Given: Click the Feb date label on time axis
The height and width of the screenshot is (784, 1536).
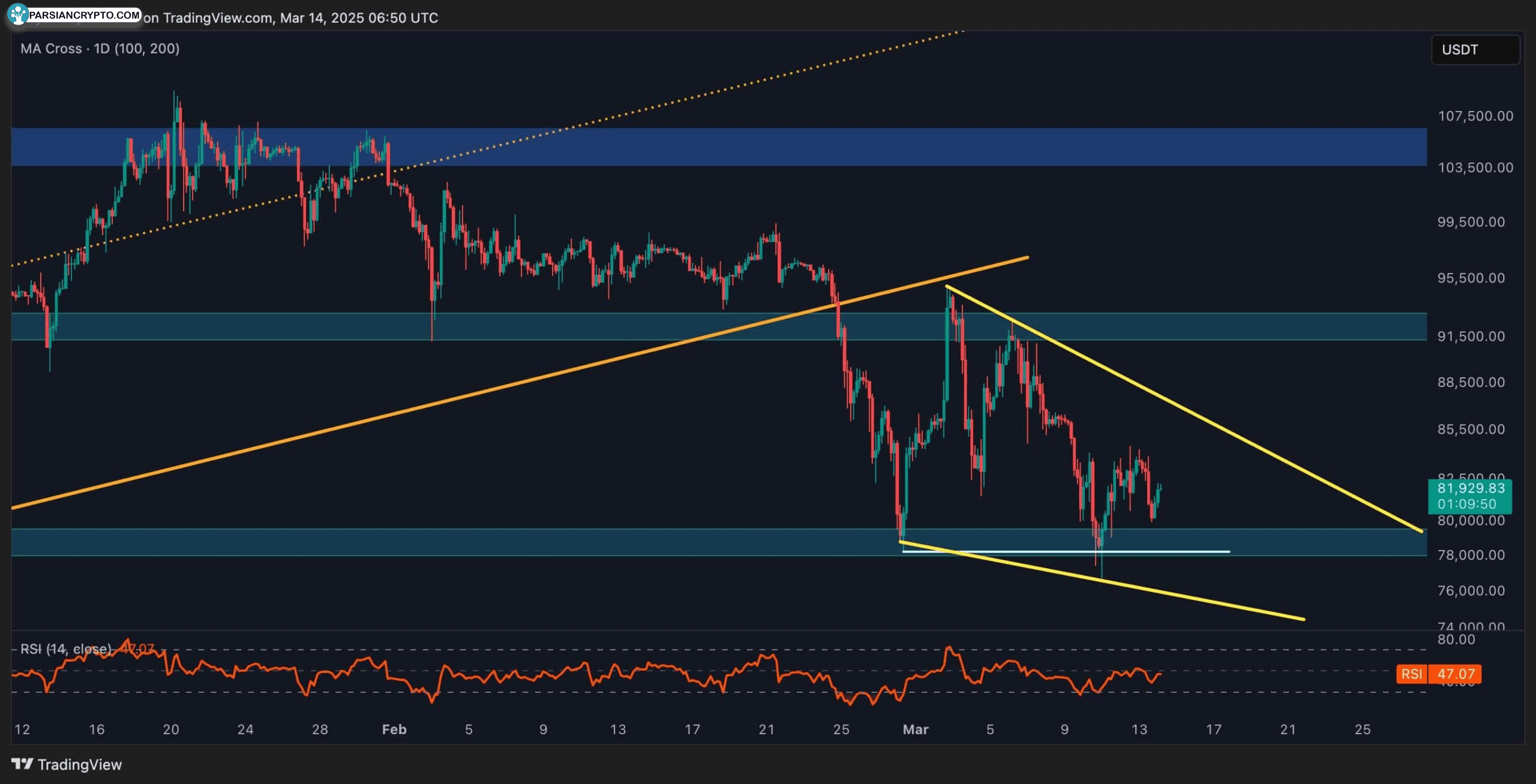Looking at the screenshot, I should [394, 729].
